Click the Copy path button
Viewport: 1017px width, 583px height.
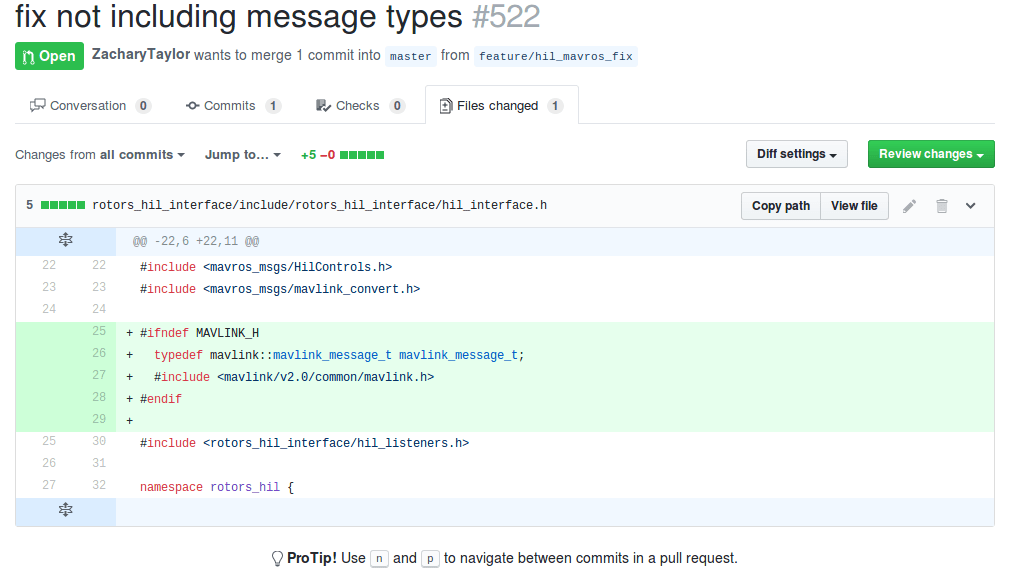(781, 206)
